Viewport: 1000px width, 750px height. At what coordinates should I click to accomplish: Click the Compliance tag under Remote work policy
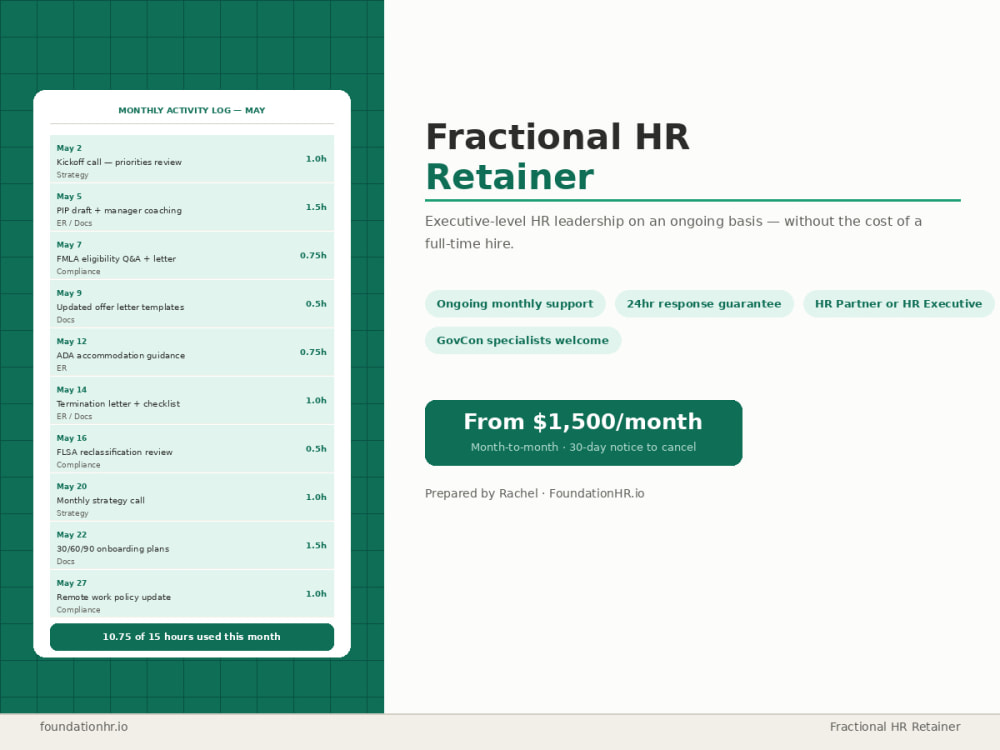[78, 610]
